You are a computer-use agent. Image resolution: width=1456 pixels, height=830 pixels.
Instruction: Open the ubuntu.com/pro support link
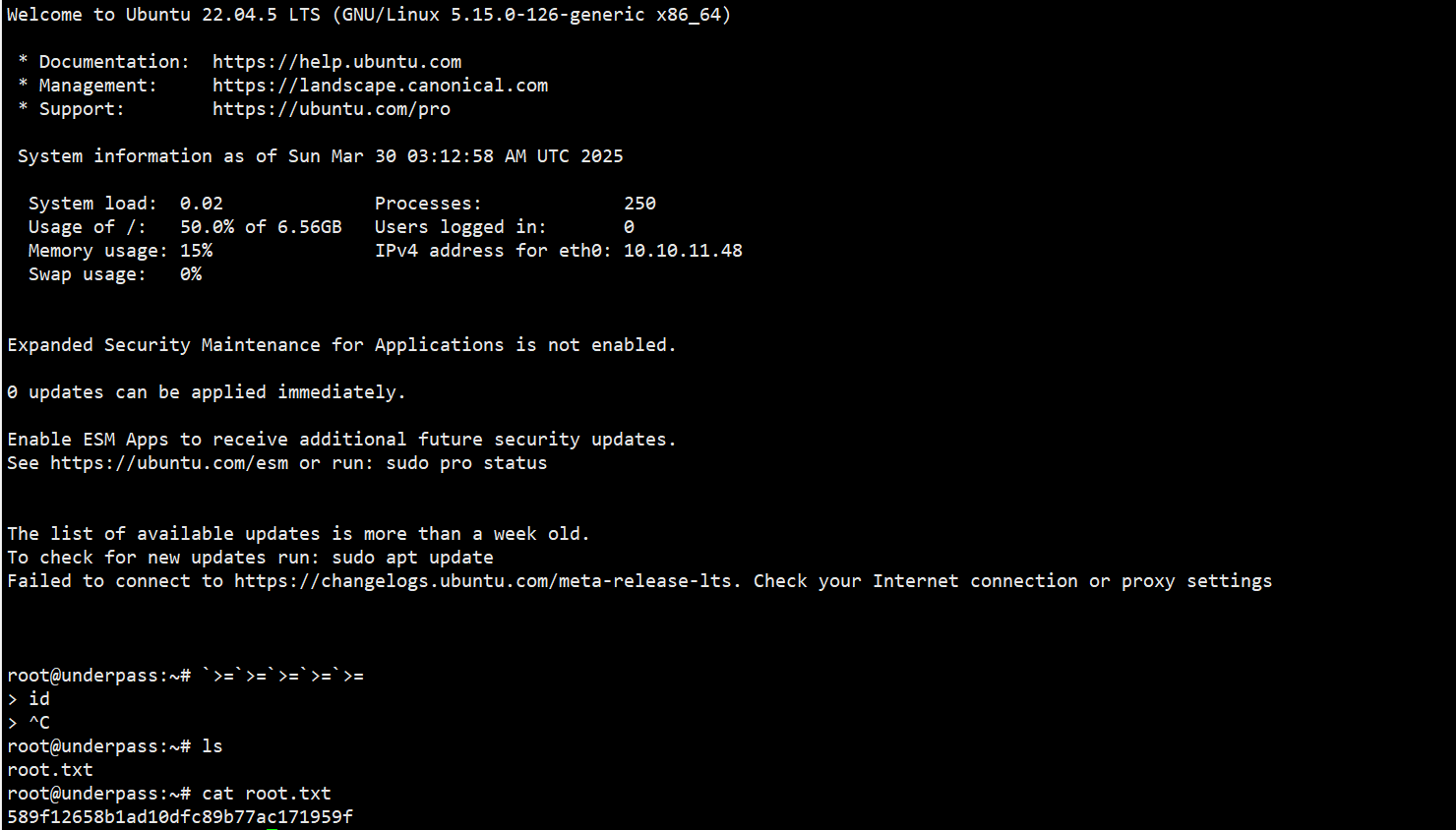331,109
